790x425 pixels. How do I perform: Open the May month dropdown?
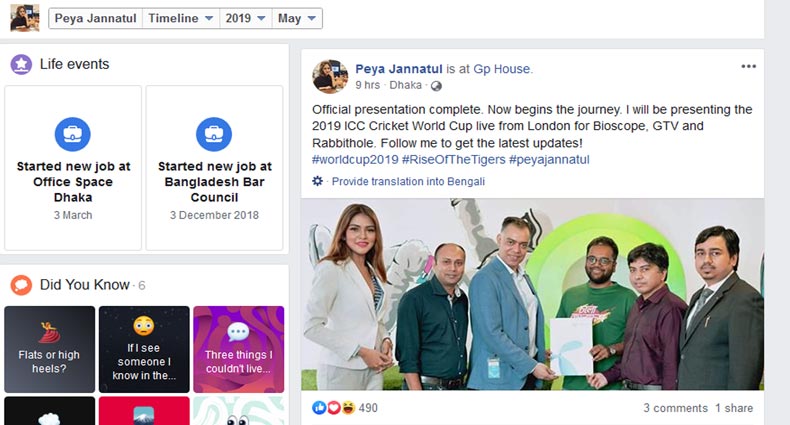297,18
